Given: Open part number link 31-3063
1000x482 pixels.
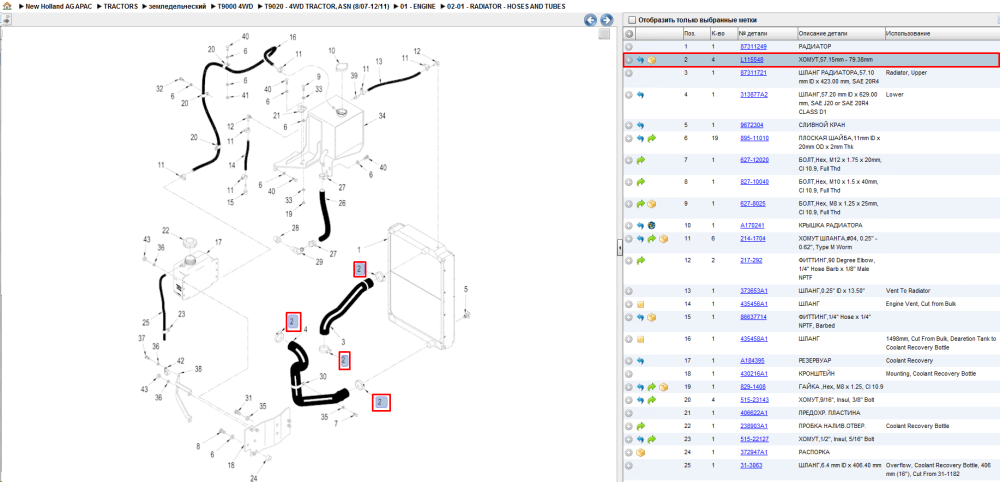Looking at the screenshot, I should 751,465.
